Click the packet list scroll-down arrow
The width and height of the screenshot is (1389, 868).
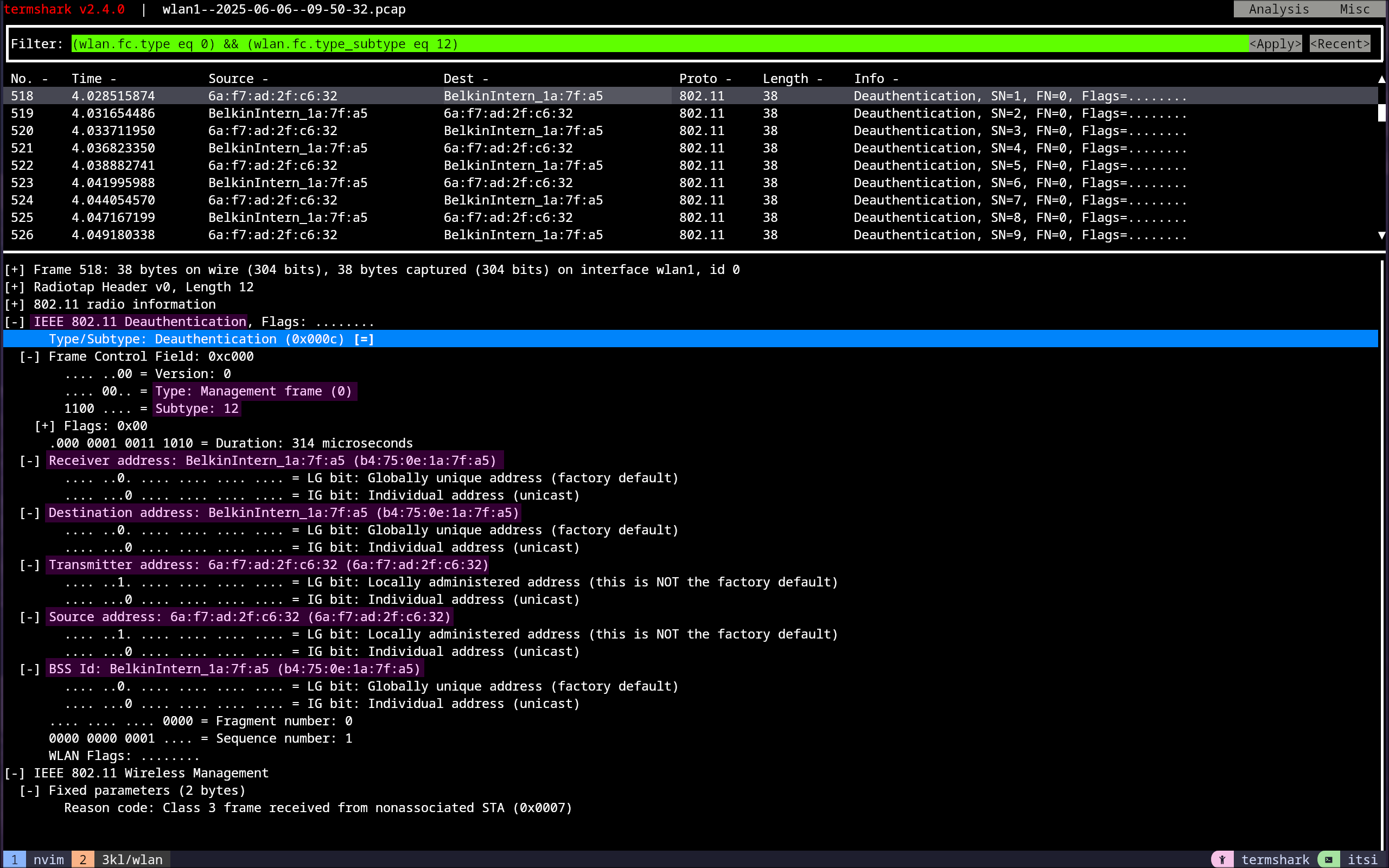point(1381,235)
